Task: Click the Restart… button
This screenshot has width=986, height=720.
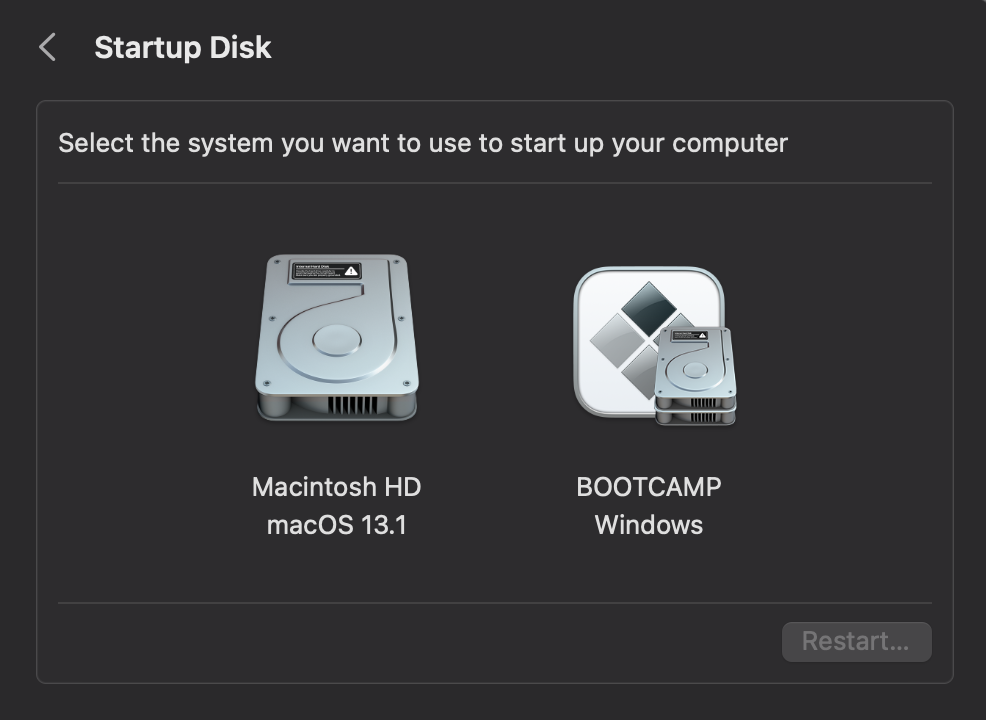Action: click(x=856, y=641)
